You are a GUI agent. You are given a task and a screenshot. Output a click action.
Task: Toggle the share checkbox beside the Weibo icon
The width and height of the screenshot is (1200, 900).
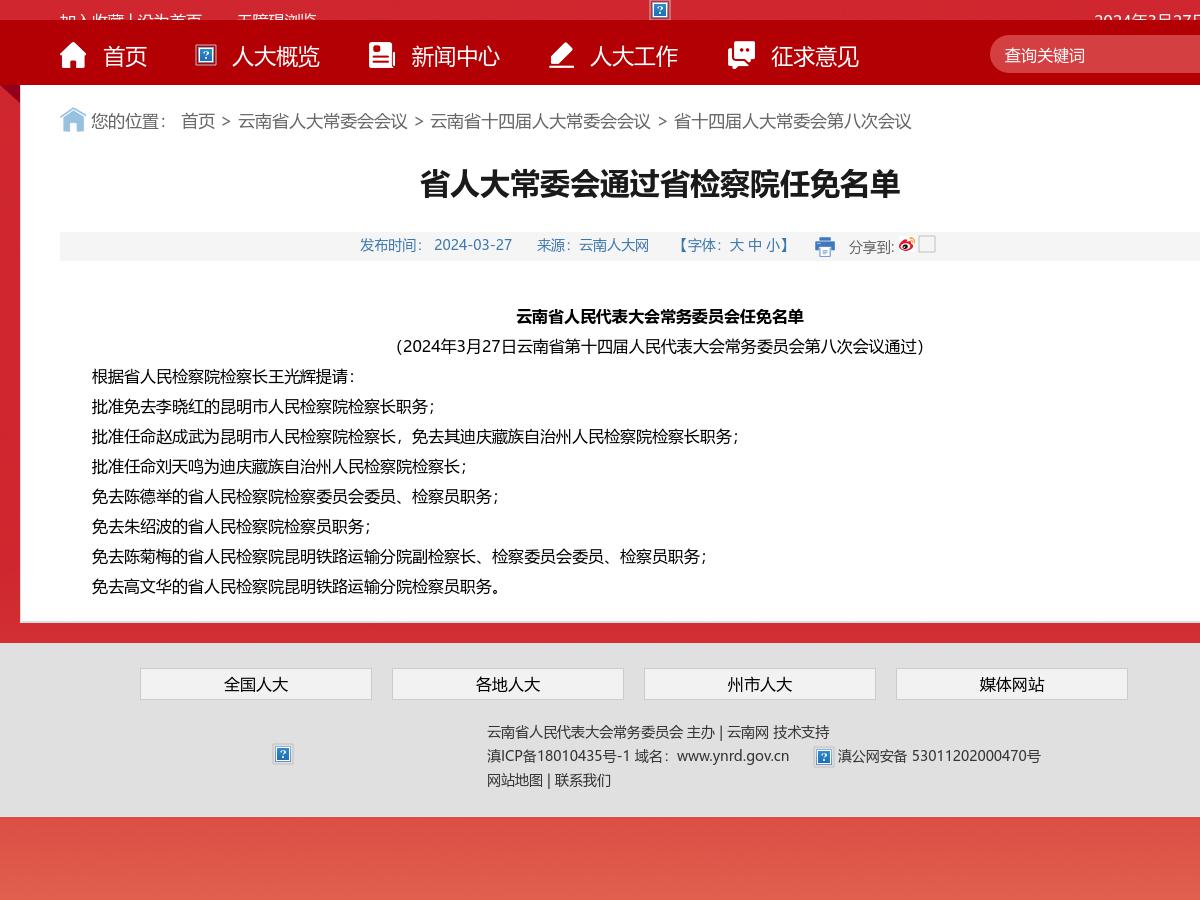[926, 244]
